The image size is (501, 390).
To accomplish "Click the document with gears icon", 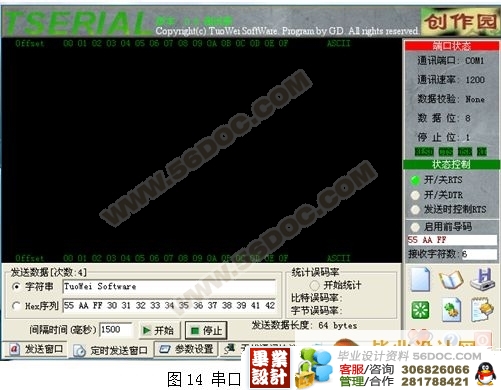I will 452,310.
